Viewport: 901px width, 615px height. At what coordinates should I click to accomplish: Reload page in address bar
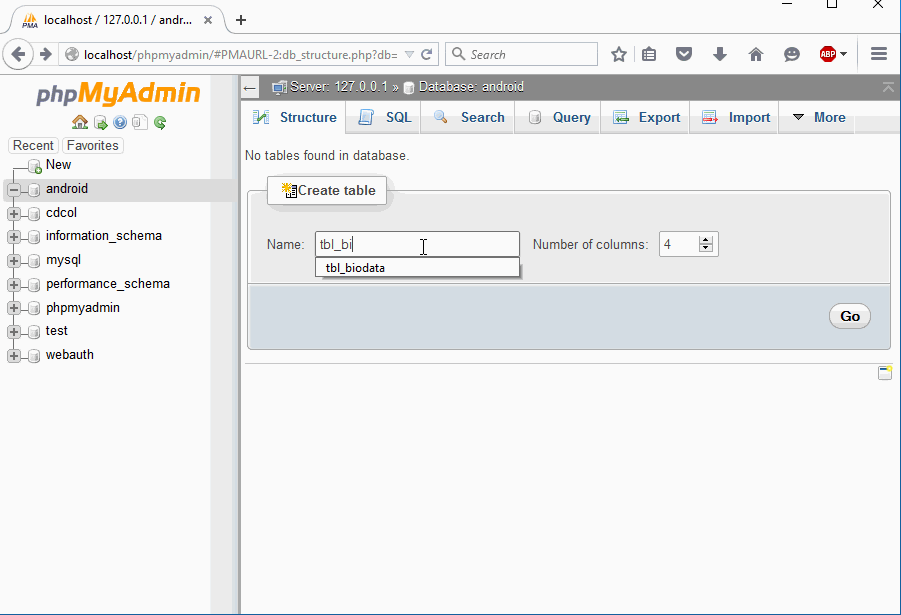tap(426, 55)
